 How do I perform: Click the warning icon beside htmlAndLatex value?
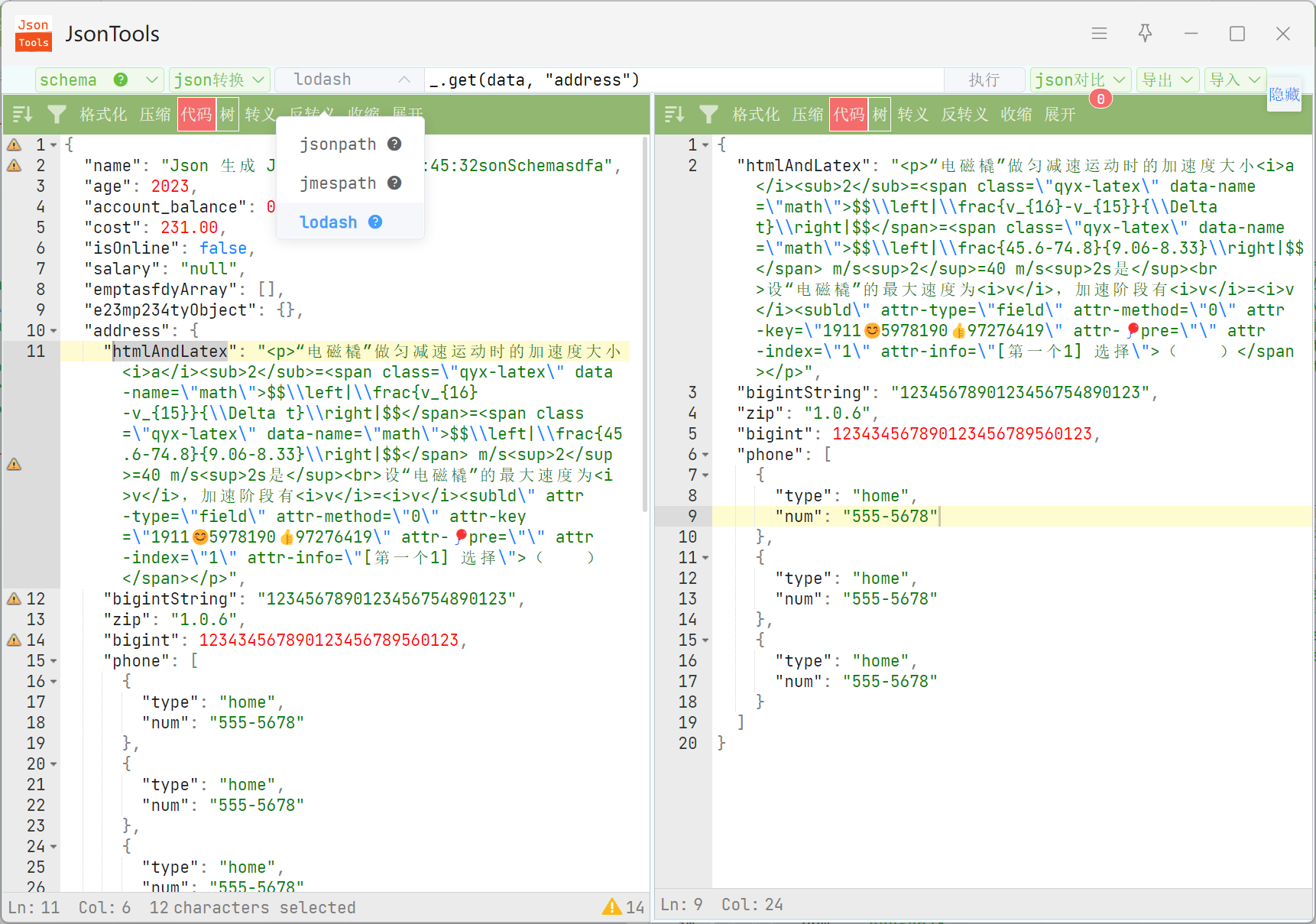[14, 464]
